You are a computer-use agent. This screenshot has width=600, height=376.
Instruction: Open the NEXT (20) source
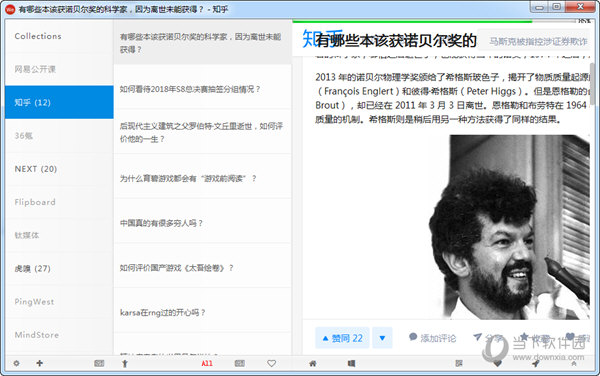pos(59,169)
